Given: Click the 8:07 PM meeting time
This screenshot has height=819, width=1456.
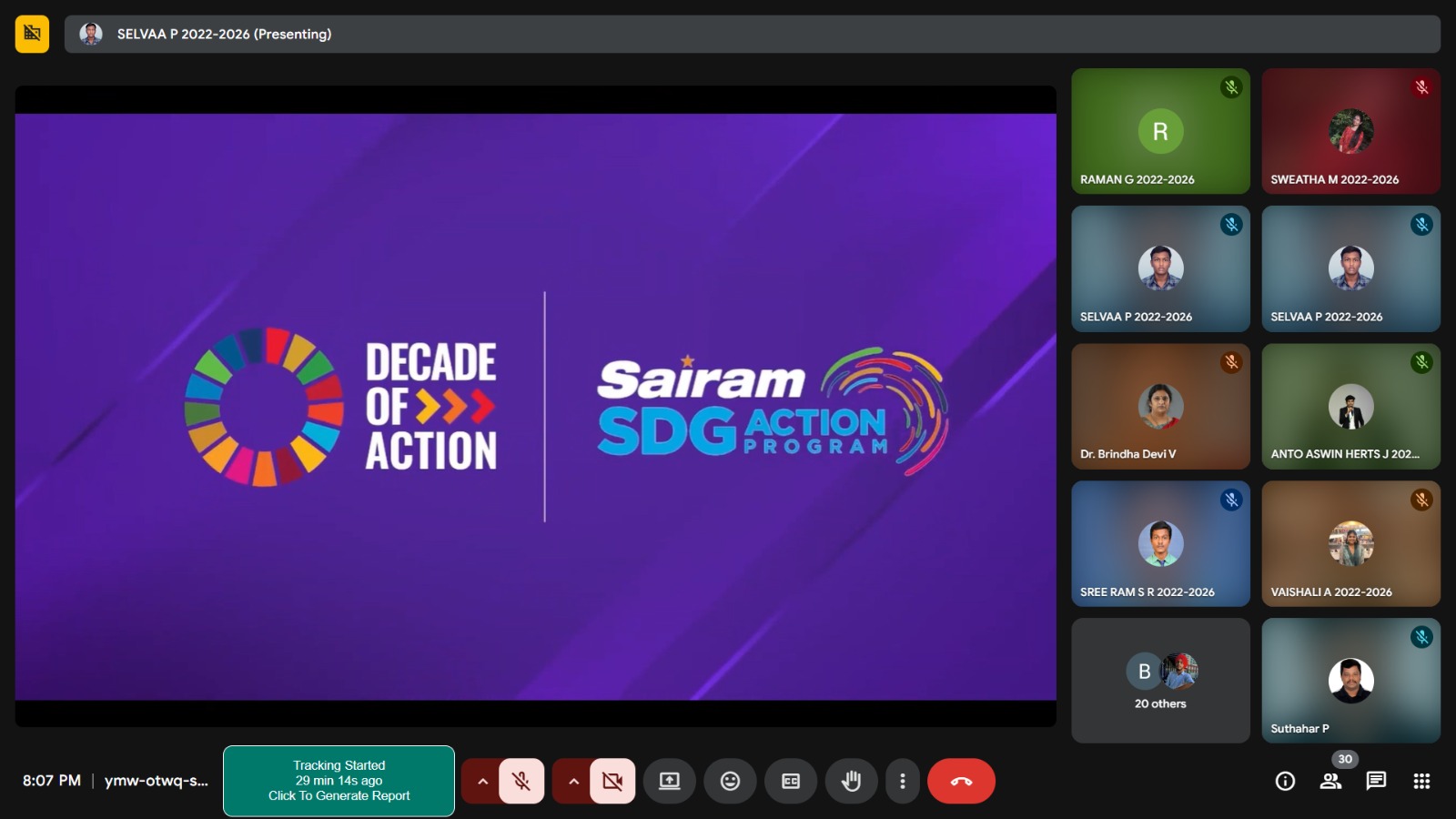Looking at the screenshot, I should pos(52,781).
